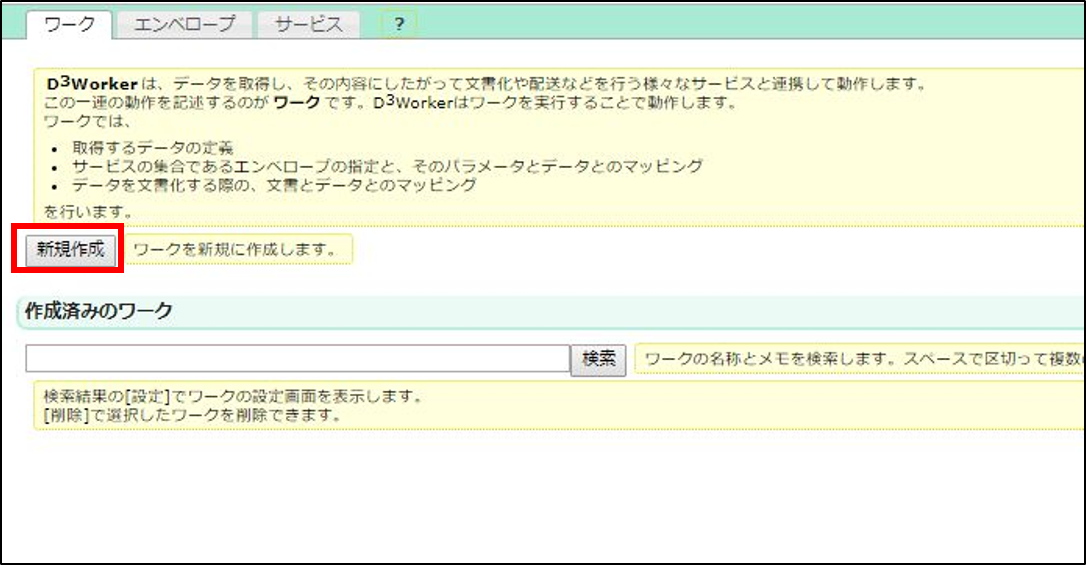Switch to the エンベロープ tab
The width and height of the screenshot is (1086, 565).
(x=184, y=25)
